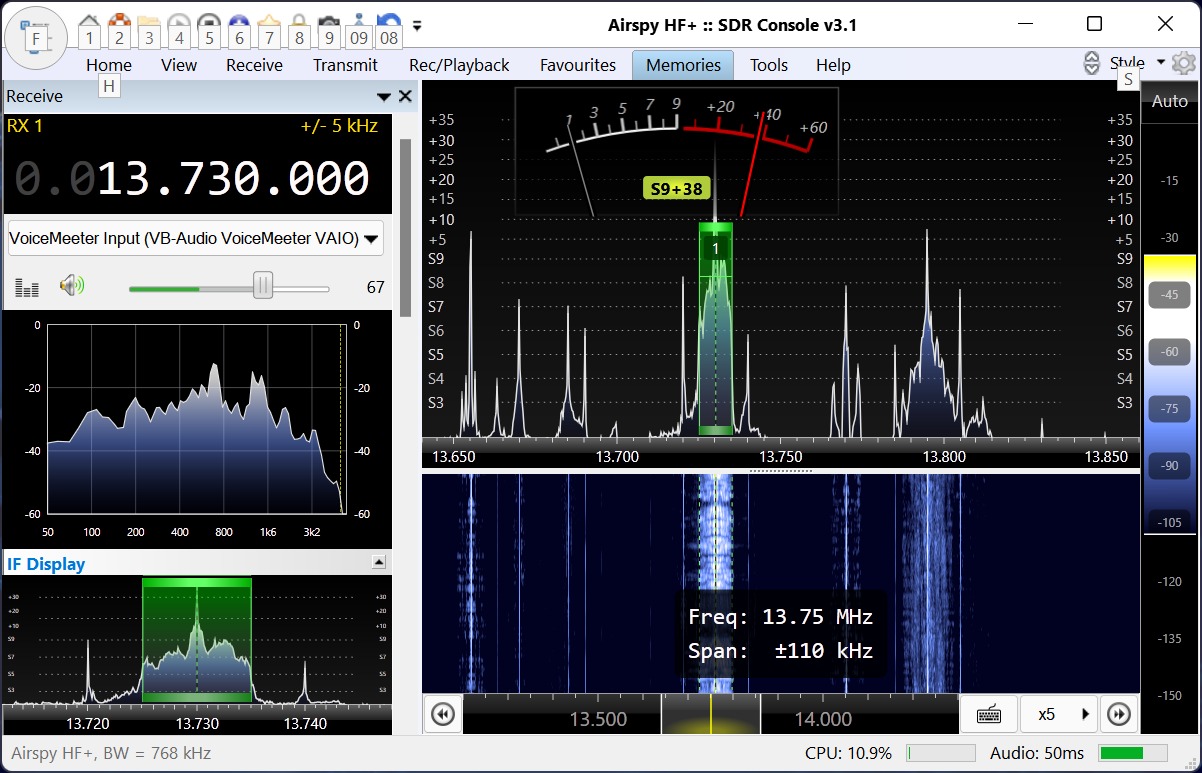Viewport: 1202px width, 773px height.
Task: Click the 13.730.000 frequency display
Action: tap(192, 178)
